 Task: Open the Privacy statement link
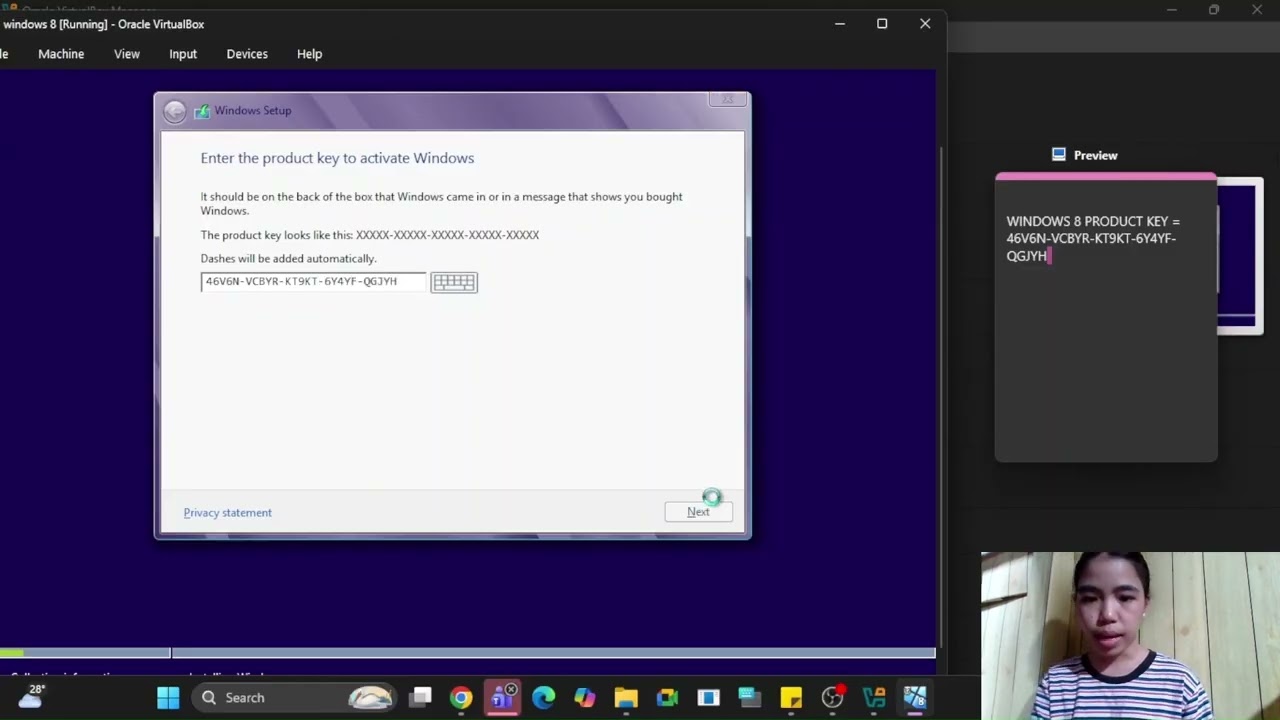coord(227,513)
